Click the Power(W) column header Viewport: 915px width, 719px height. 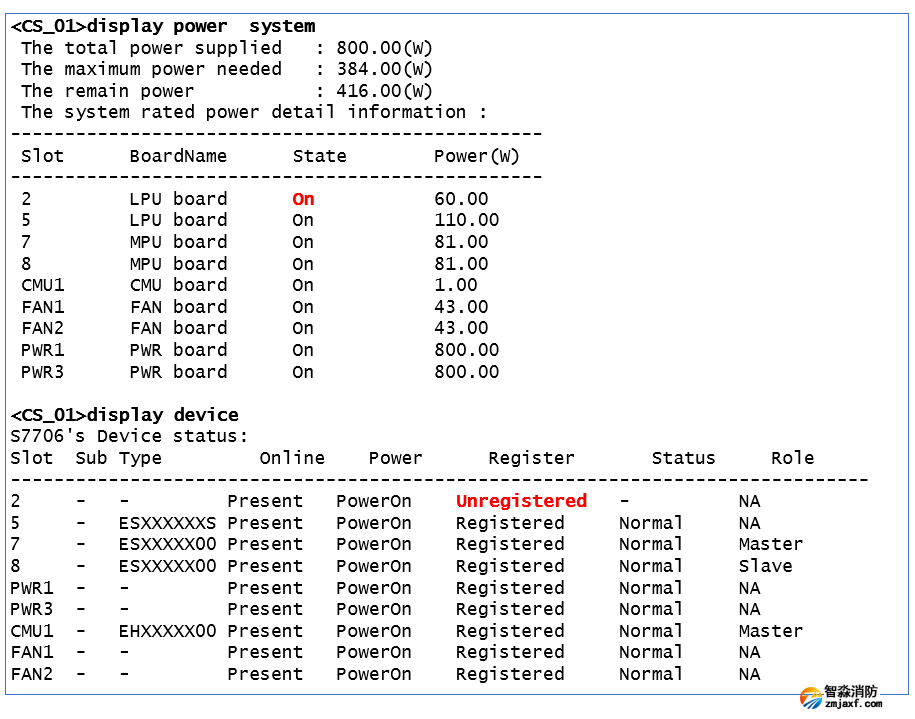(477, 156)
